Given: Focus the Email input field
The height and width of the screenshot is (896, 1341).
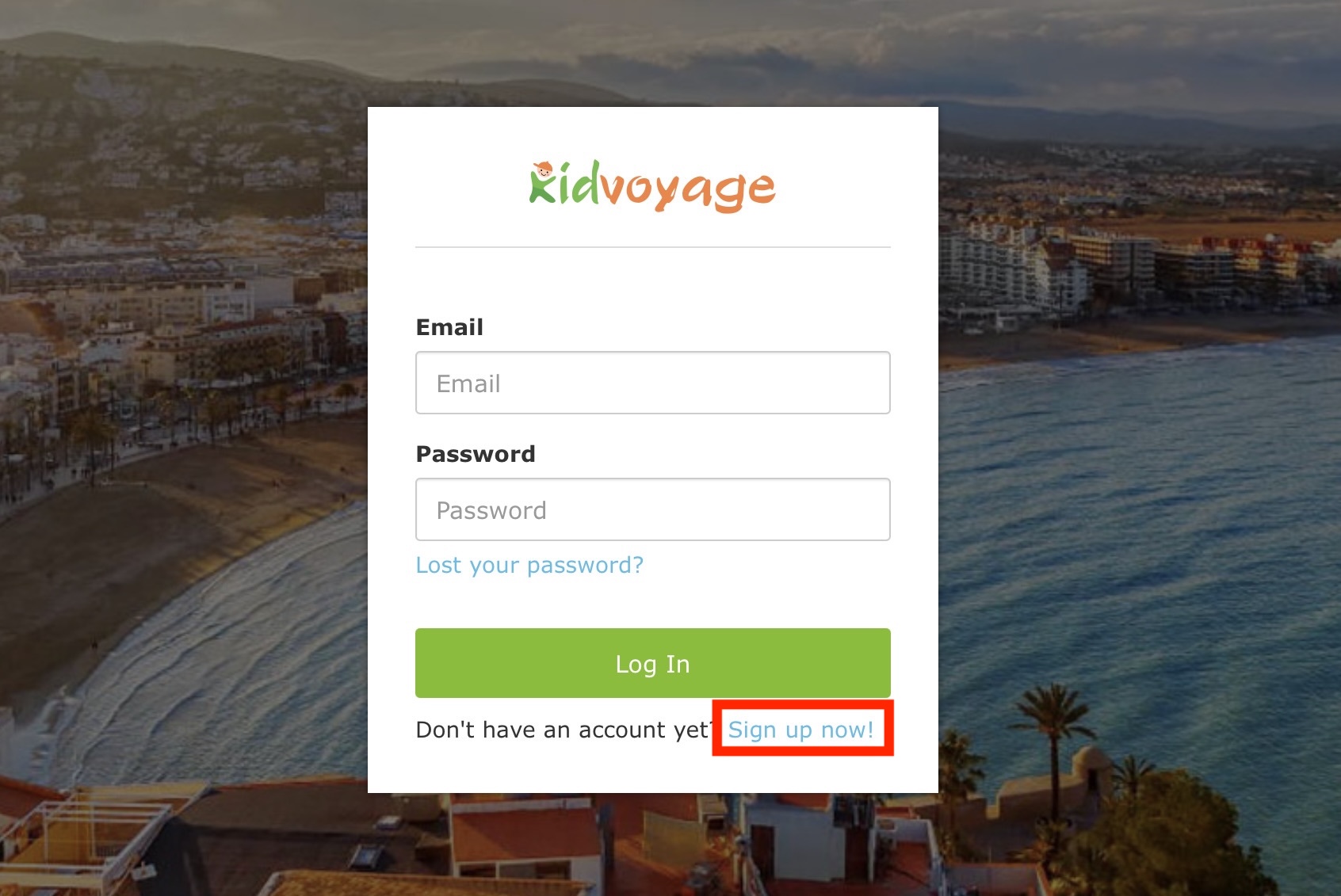Looking at the screenshot, I should coord(652,383).
